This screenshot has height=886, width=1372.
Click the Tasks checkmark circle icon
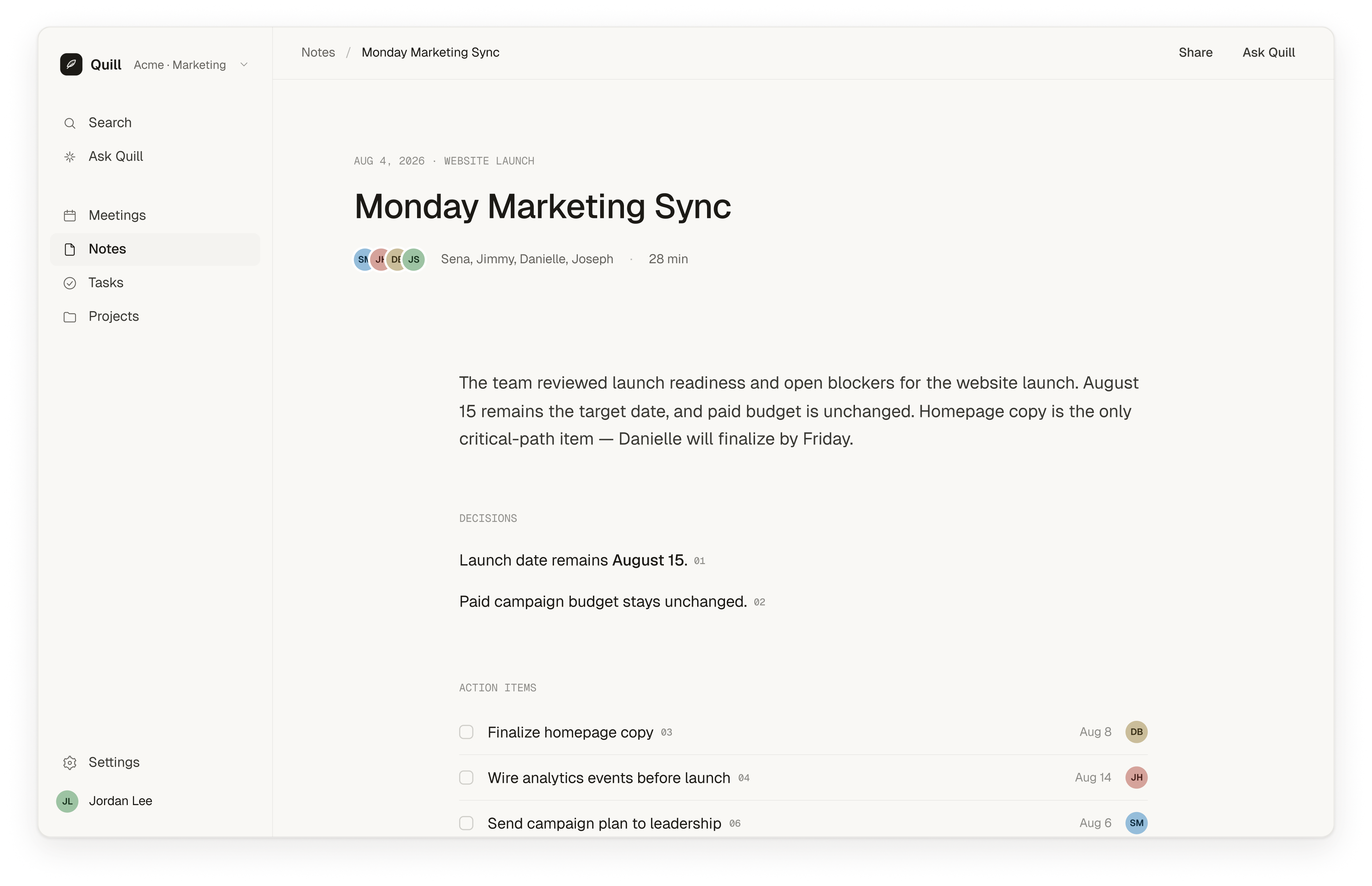coord(70,283)
